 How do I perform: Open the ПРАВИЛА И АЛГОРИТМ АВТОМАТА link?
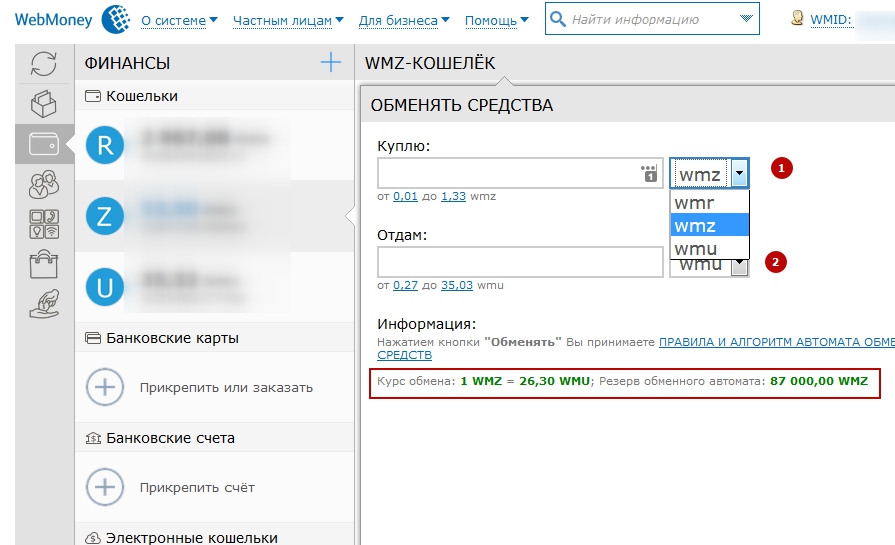pyautogui.click(x=777, y=342)
